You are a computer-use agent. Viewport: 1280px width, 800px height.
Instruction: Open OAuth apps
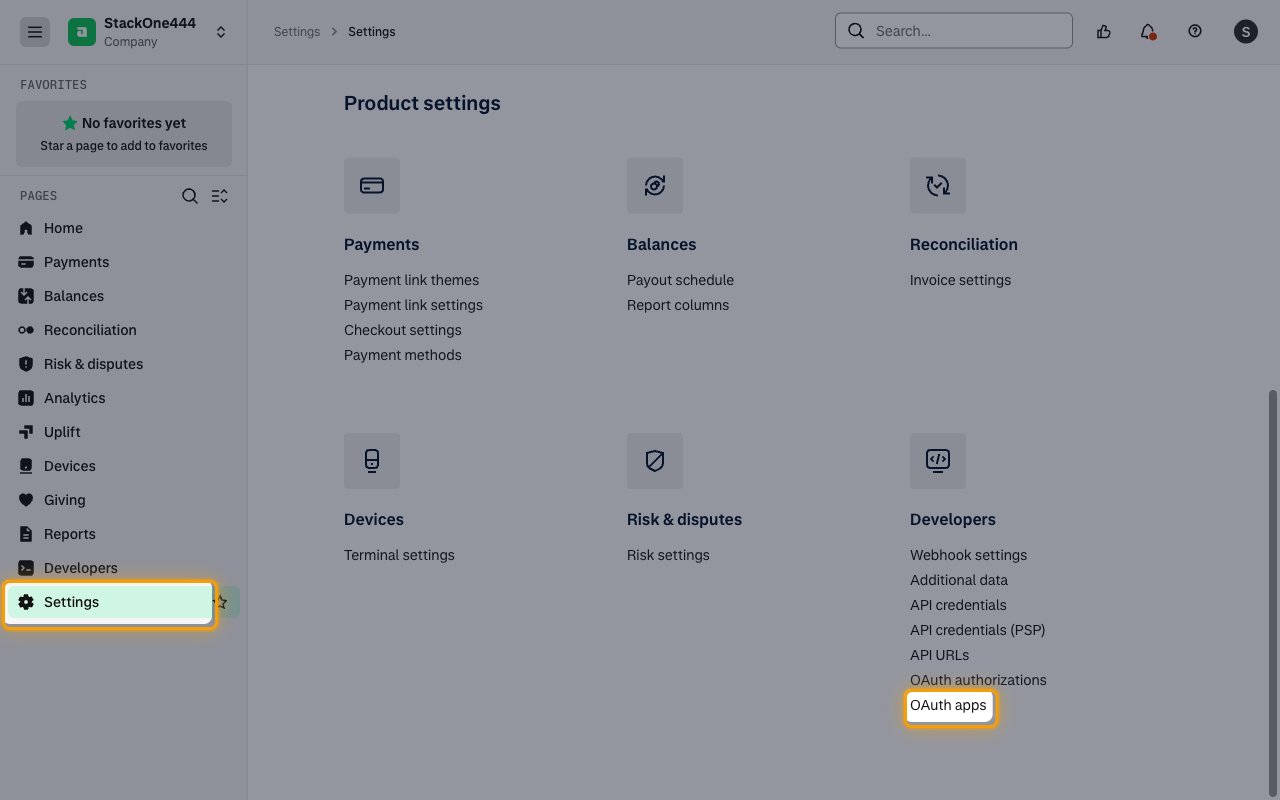coord(948,705)
